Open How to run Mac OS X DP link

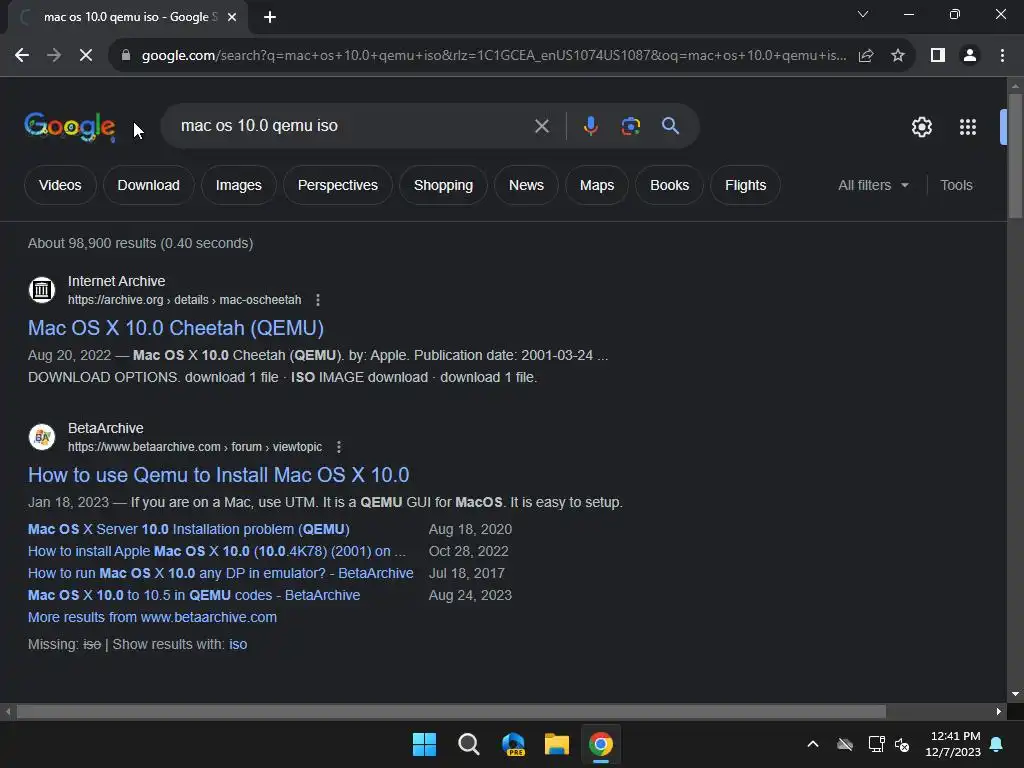[x=221, y=573]
